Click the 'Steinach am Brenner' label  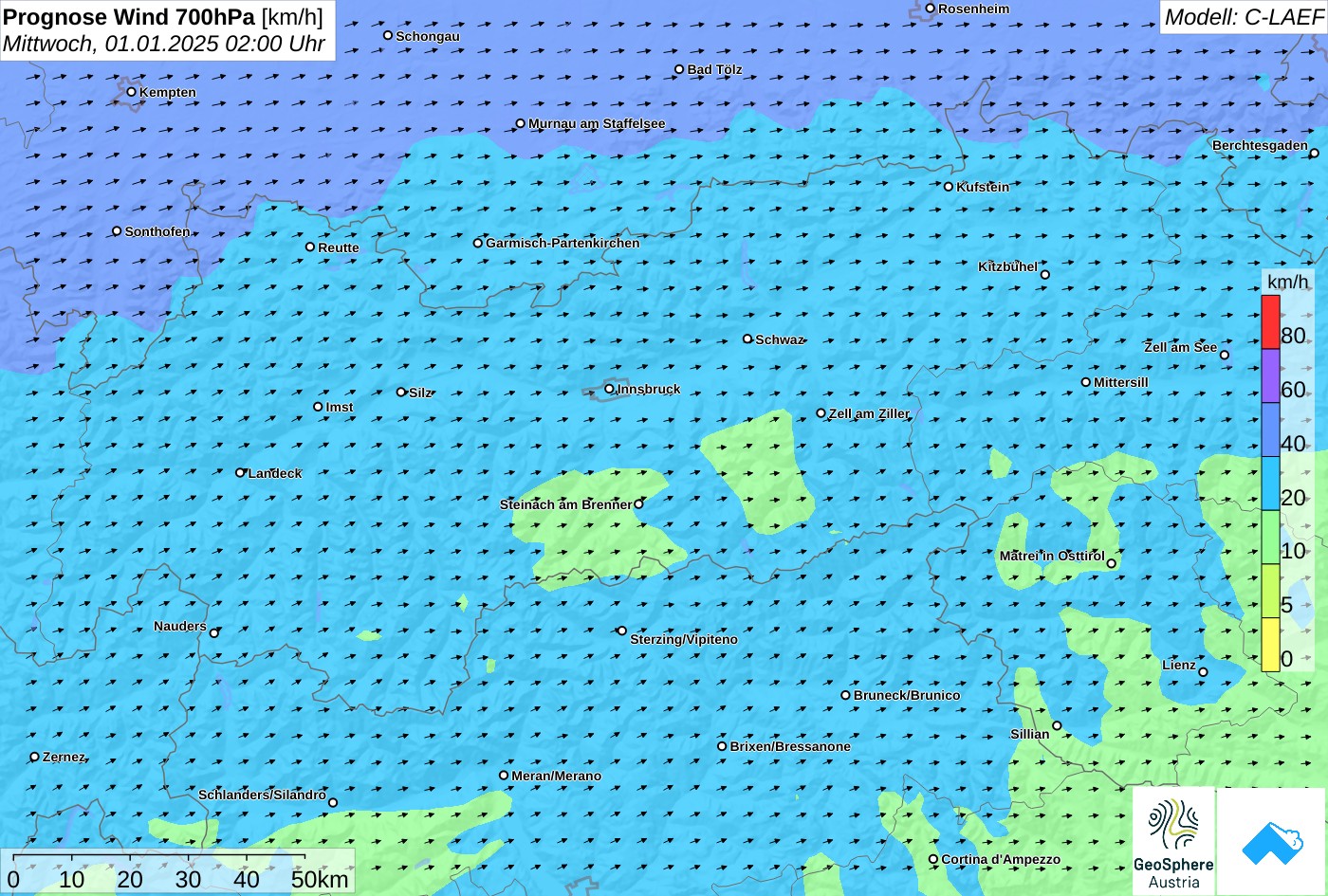[565, 504]
